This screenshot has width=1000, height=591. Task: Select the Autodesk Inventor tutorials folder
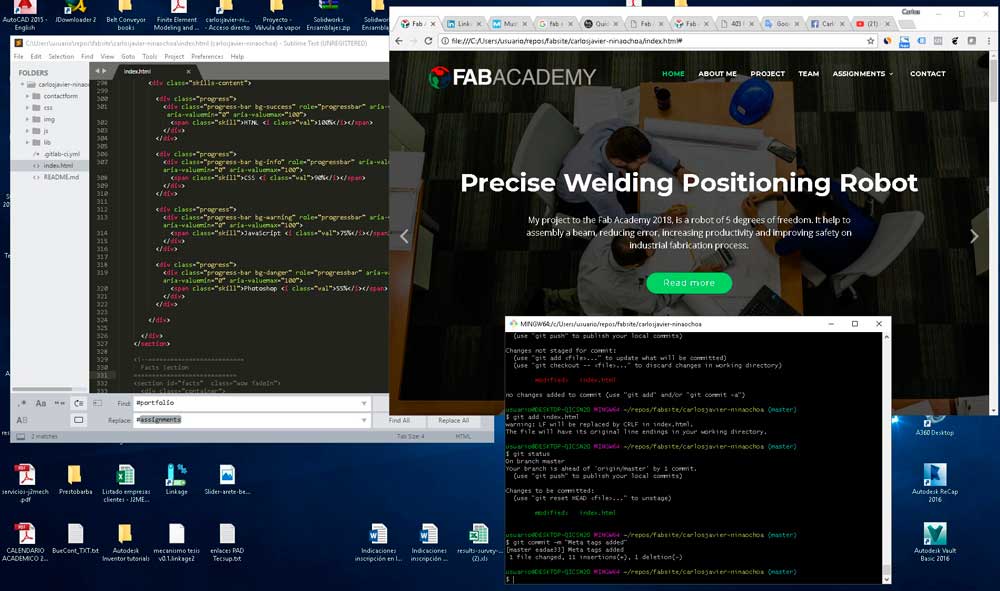[126, 542]
